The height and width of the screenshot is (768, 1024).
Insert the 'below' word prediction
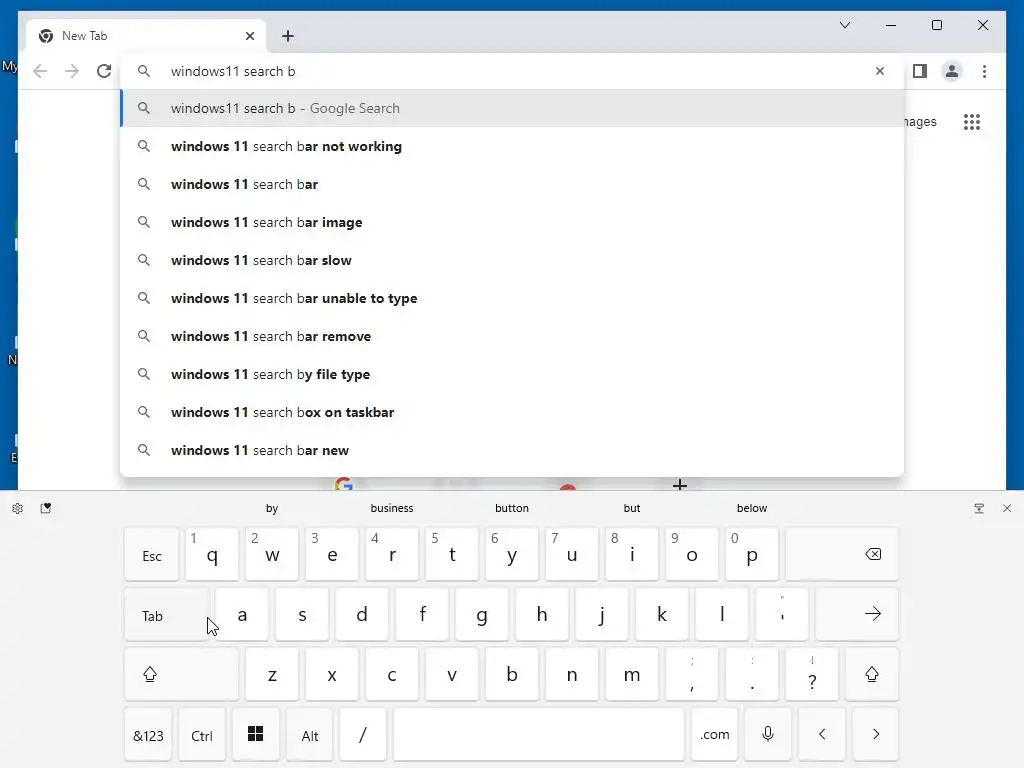(x=752, y=508)
